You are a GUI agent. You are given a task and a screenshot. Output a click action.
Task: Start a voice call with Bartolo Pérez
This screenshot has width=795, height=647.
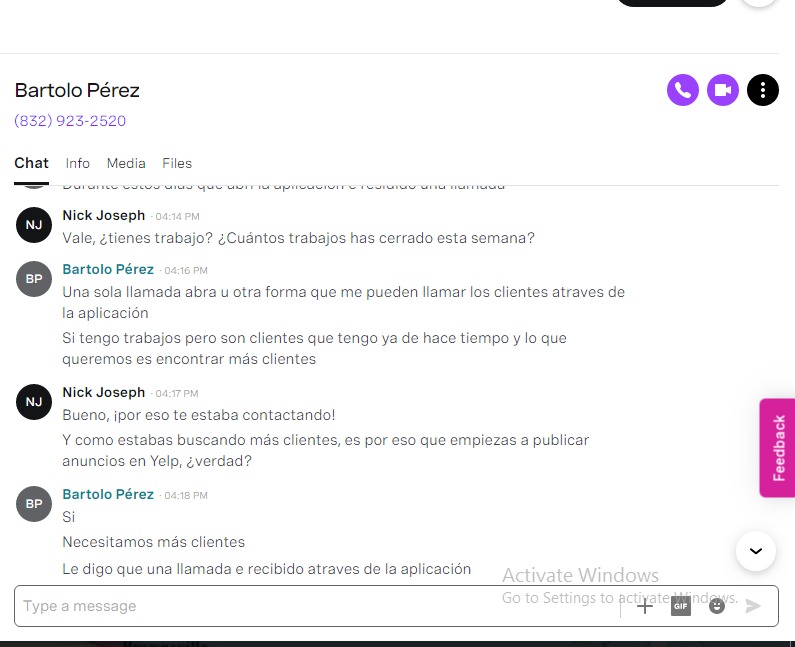click(682, 90)
